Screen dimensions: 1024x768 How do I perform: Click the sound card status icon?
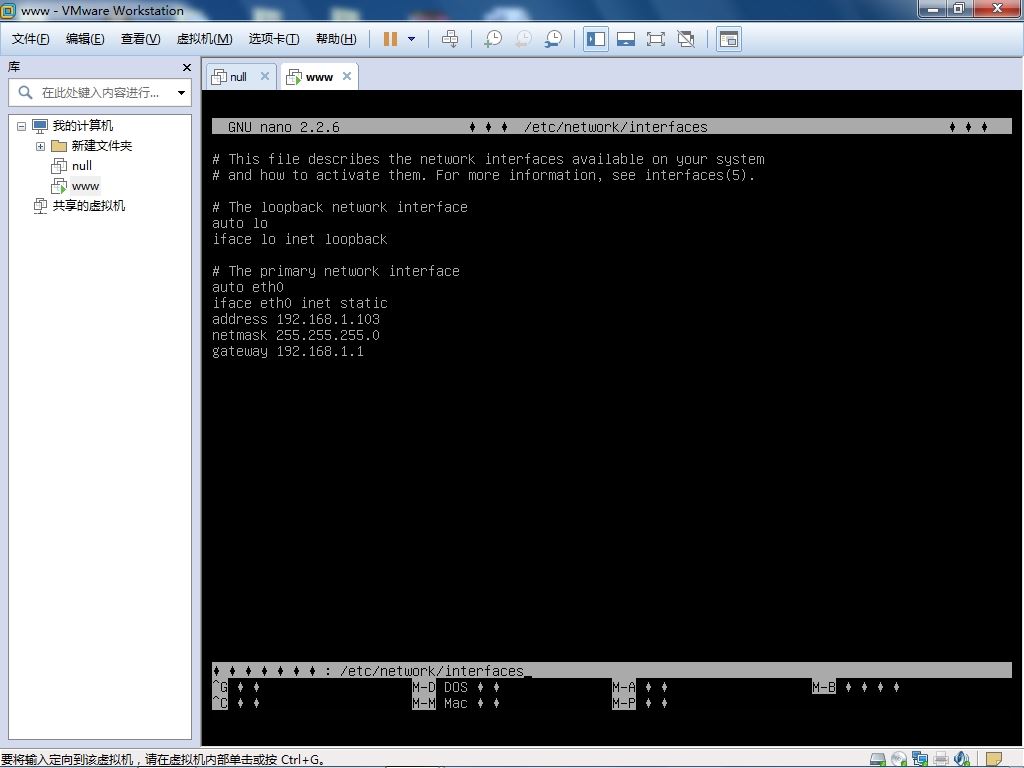[x=961, y=759]
